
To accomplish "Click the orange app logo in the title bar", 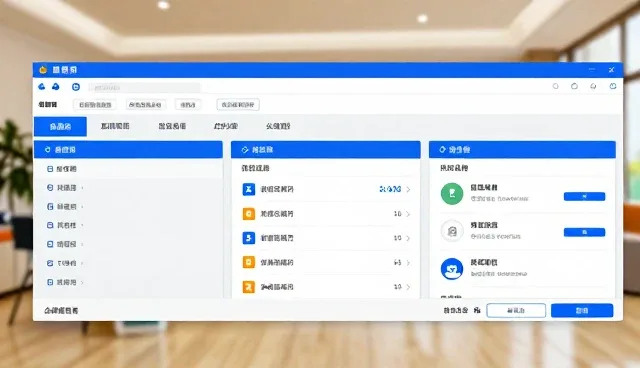I will (x=43, y=70).
